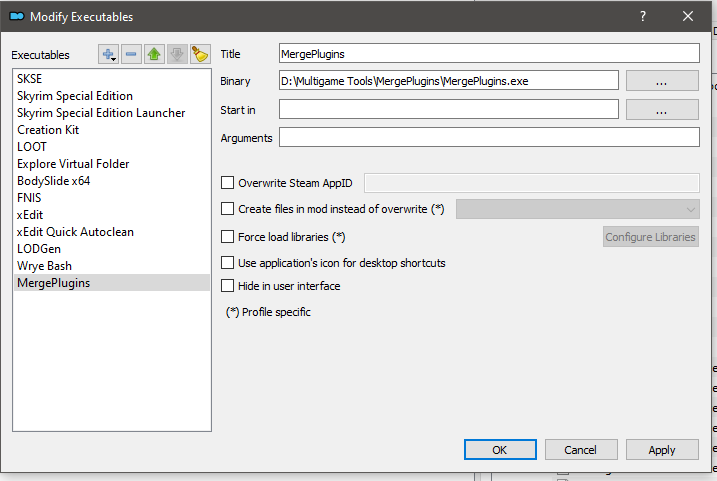Image resolution: width=717 pixels, height=481 pixels.
Task: Click the Binary path input field
Action: 449,80
